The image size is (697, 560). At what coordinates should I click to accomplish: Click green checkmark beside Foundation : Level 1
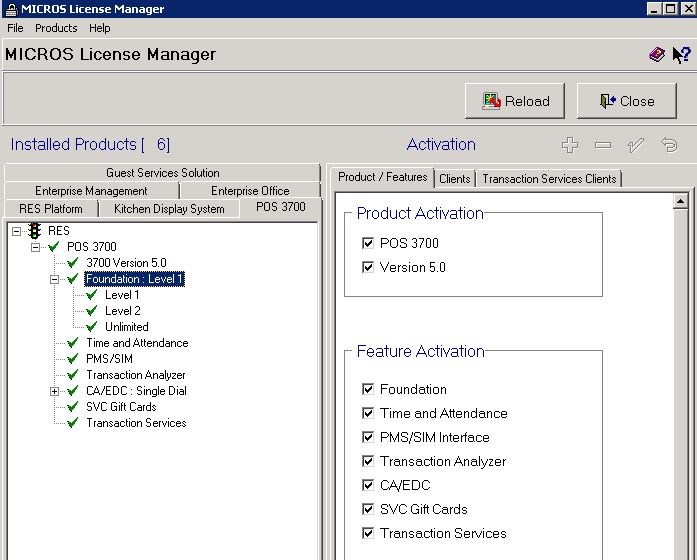[72, 279]
